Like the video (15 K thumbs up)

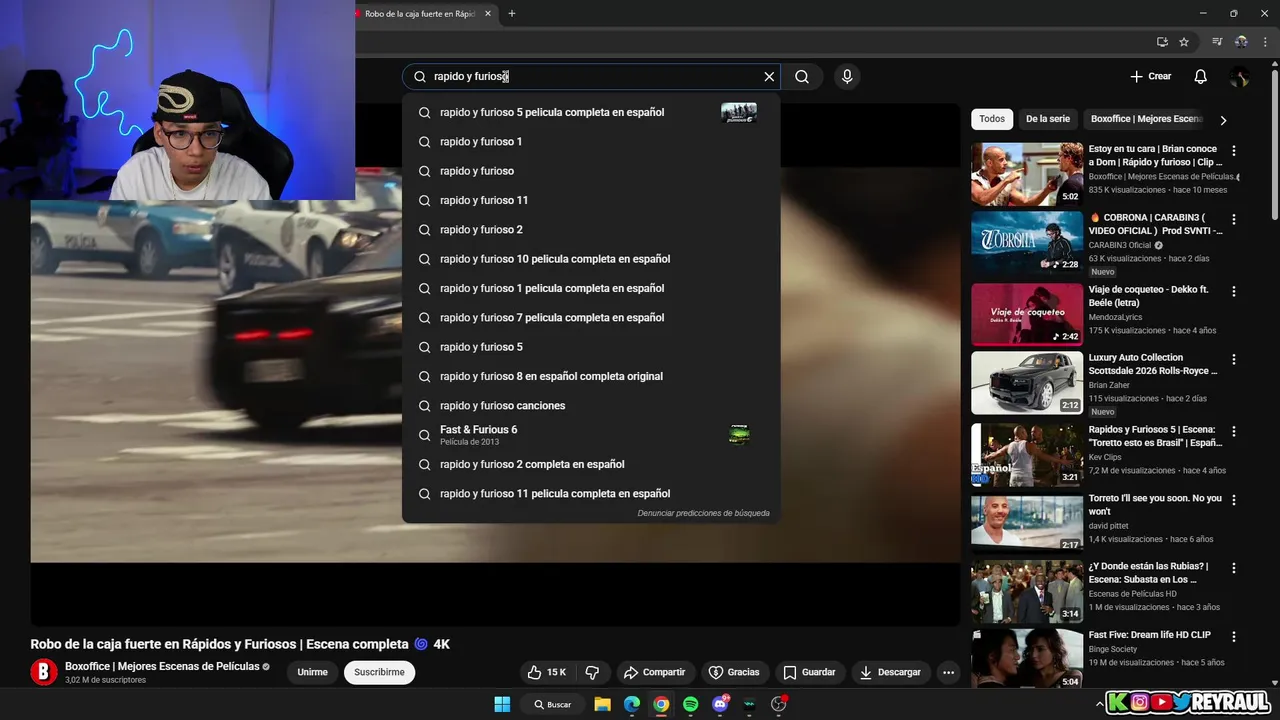tap(547, 672)
